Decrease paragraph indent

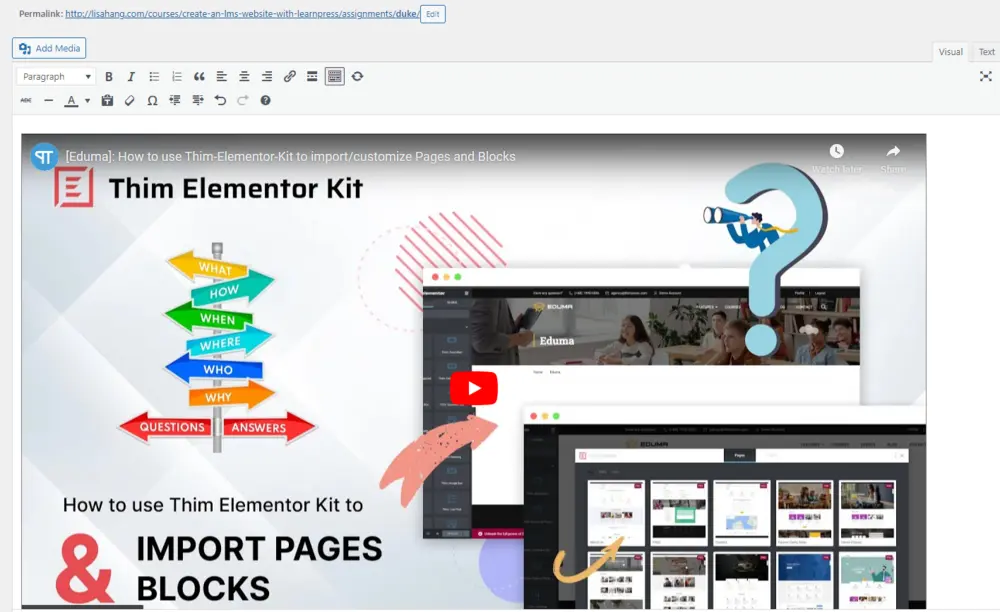coord(175,100)
